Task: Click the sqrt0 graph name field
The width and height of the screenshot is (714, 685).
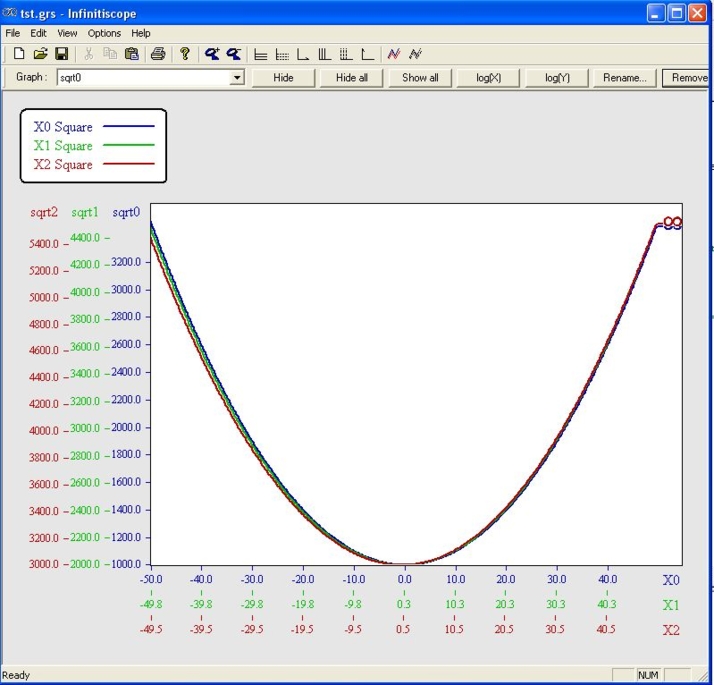Action: [144, 77]
